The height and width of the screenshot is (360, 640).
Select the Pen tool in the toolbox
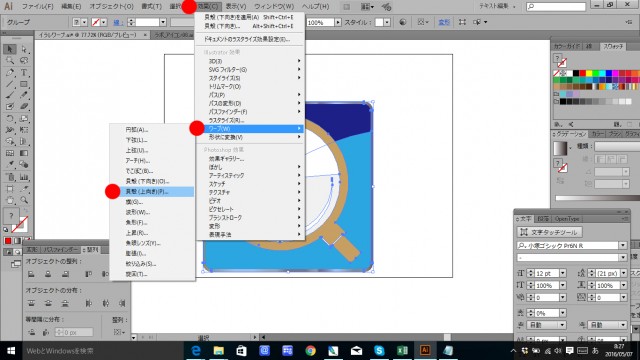(10, 72)
